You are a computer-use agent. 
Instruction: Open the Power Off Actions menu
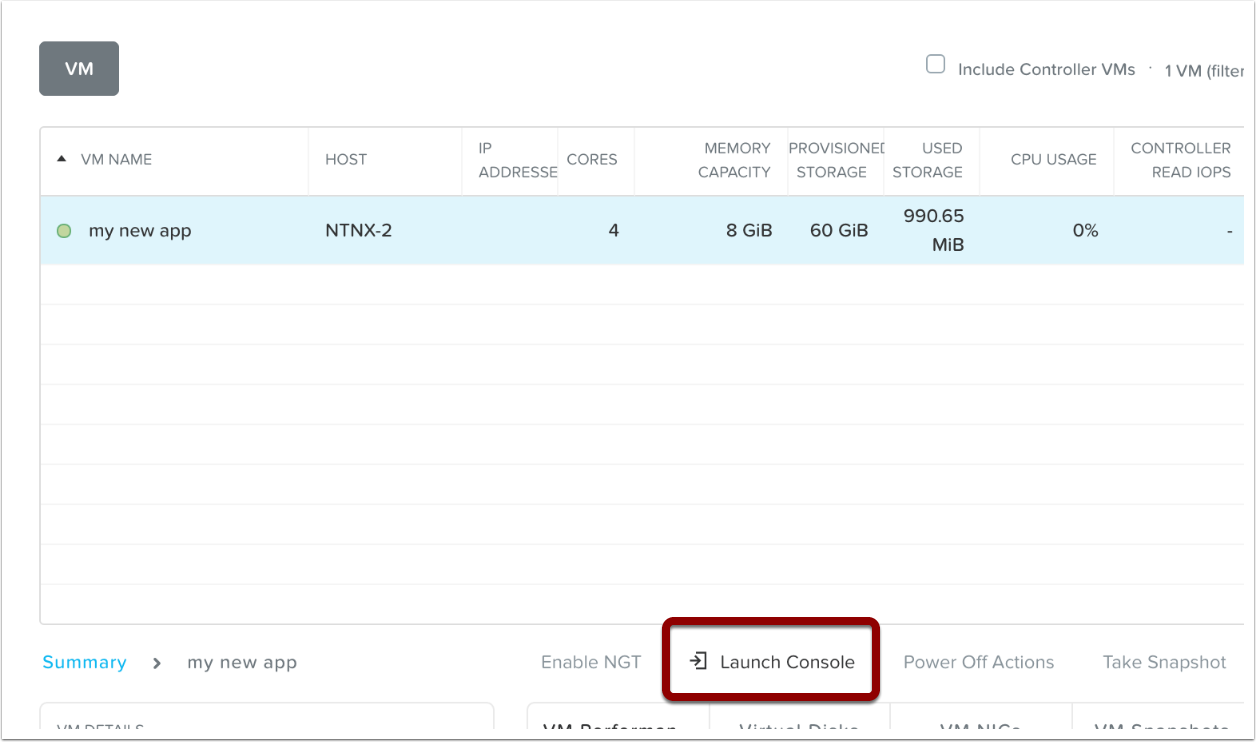pos(978,662)
